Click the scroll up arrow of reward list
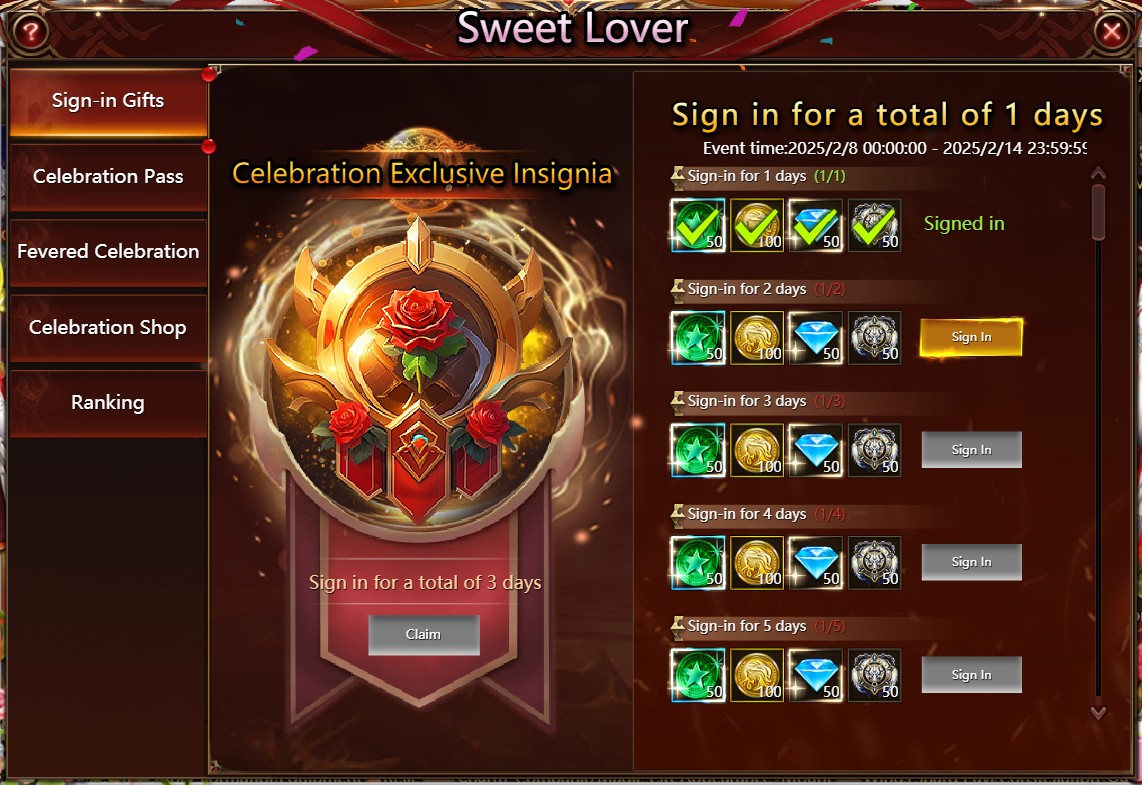Screen dimensions: 1142x785 (x=1098, y=173)
